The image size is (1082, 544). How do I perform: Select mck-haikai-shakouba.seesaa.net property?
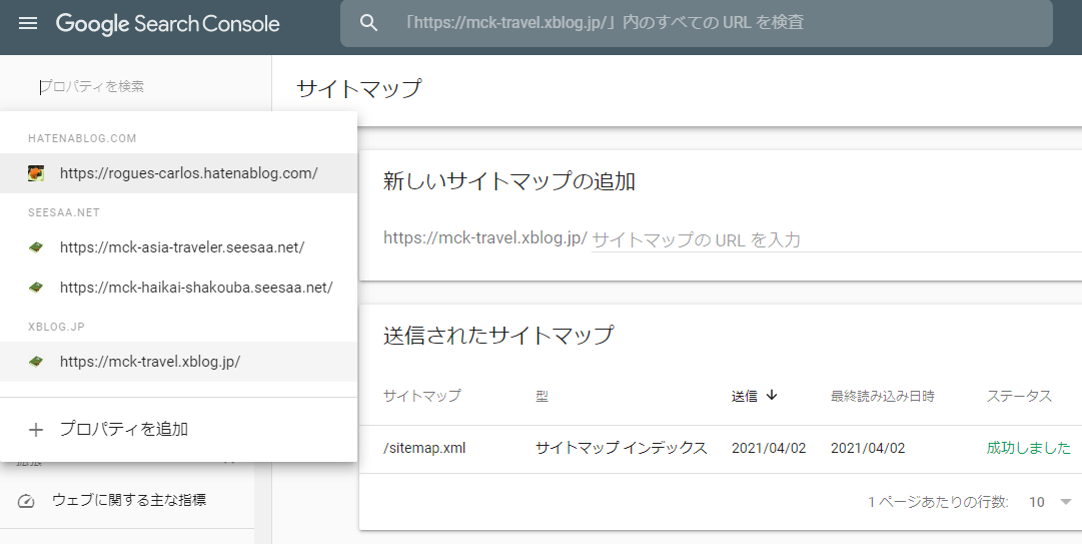[x=178, y=287]
